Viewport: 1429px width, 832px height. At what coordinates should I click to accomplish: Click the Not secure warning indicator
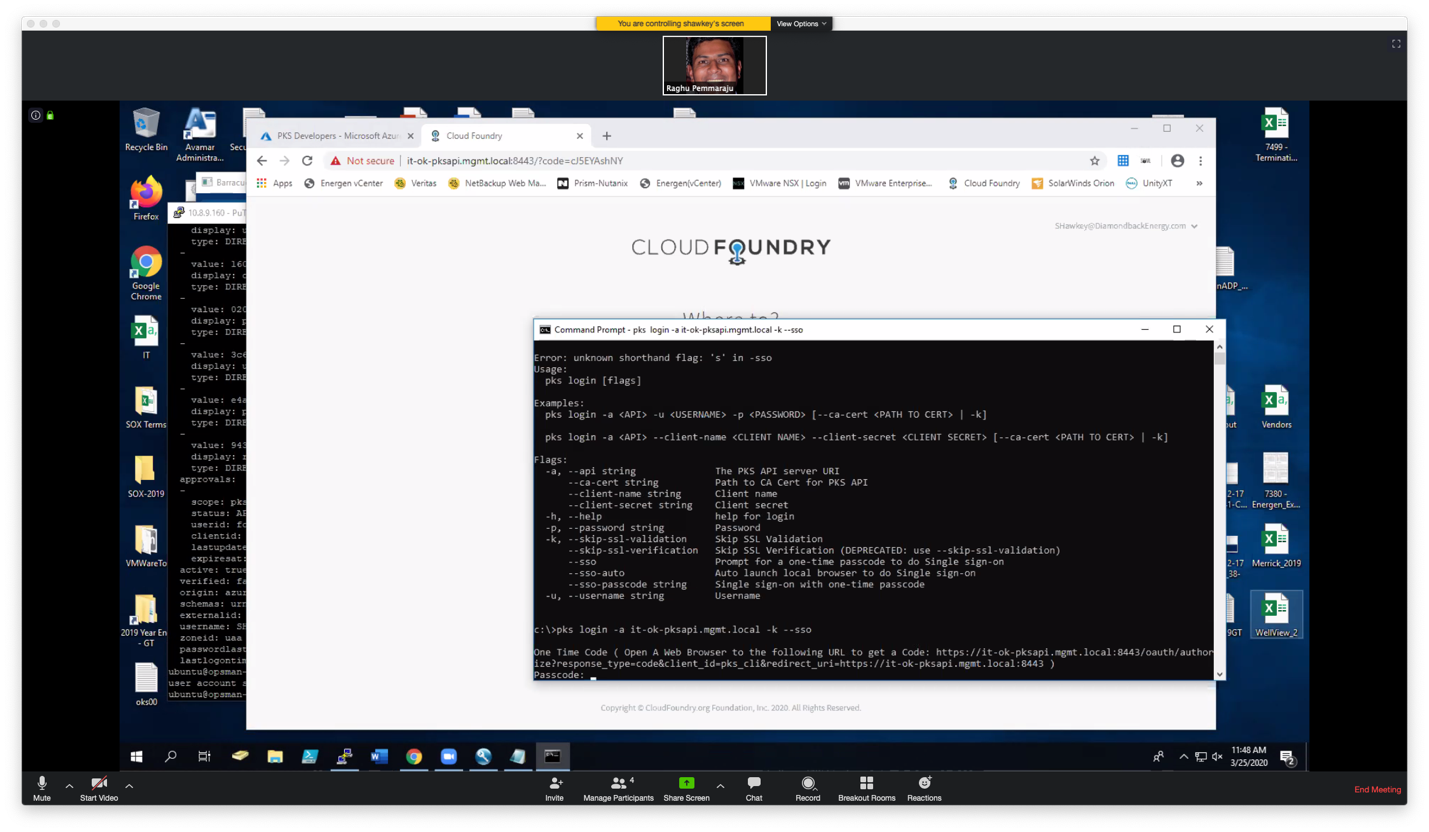coord(362,161)
